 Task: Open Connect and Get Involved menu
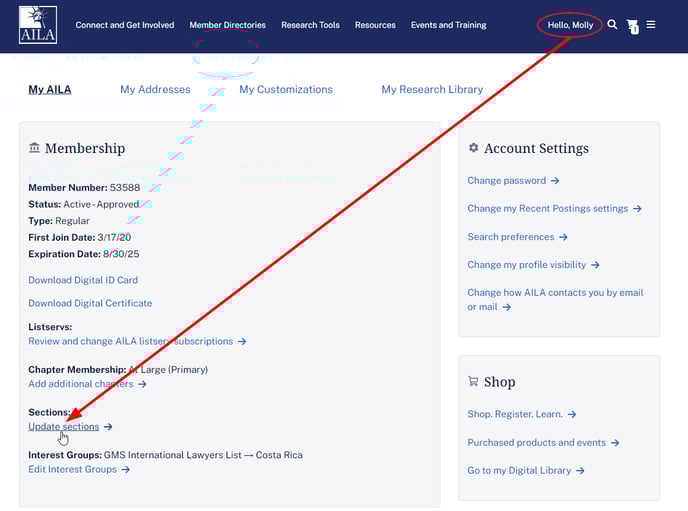click(x=124, y=25)
